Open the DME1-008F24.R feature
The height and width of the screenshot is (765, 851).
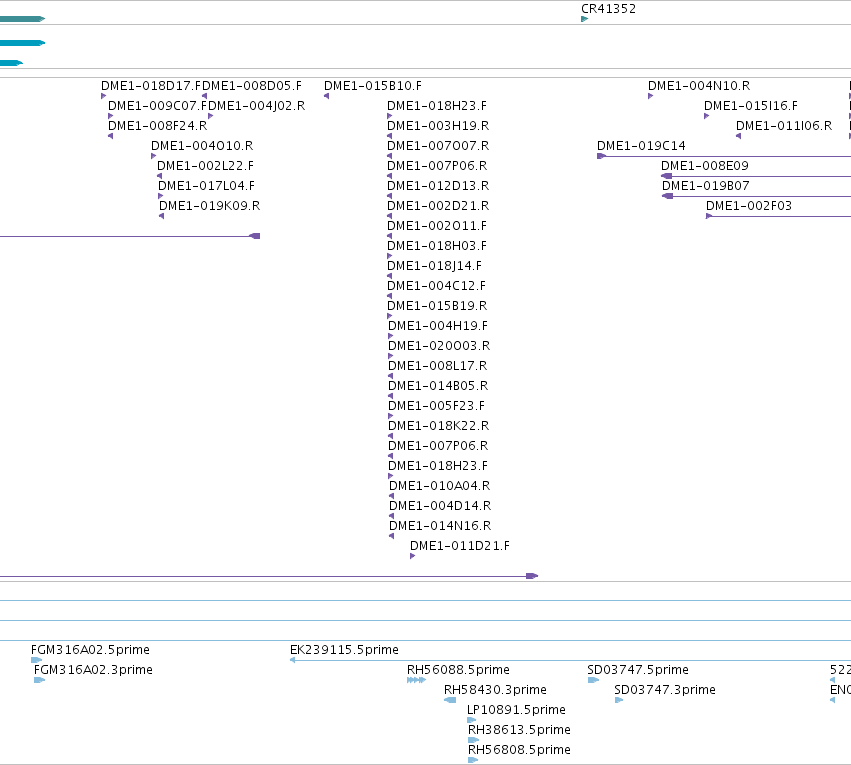point(157,126)
